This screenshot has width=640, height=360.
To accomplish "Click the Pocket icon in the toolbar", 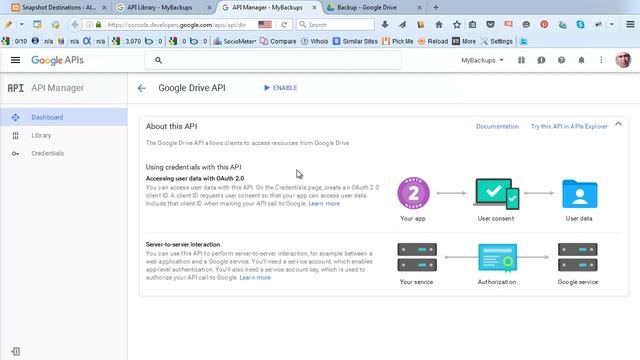I will coord(490,24).
